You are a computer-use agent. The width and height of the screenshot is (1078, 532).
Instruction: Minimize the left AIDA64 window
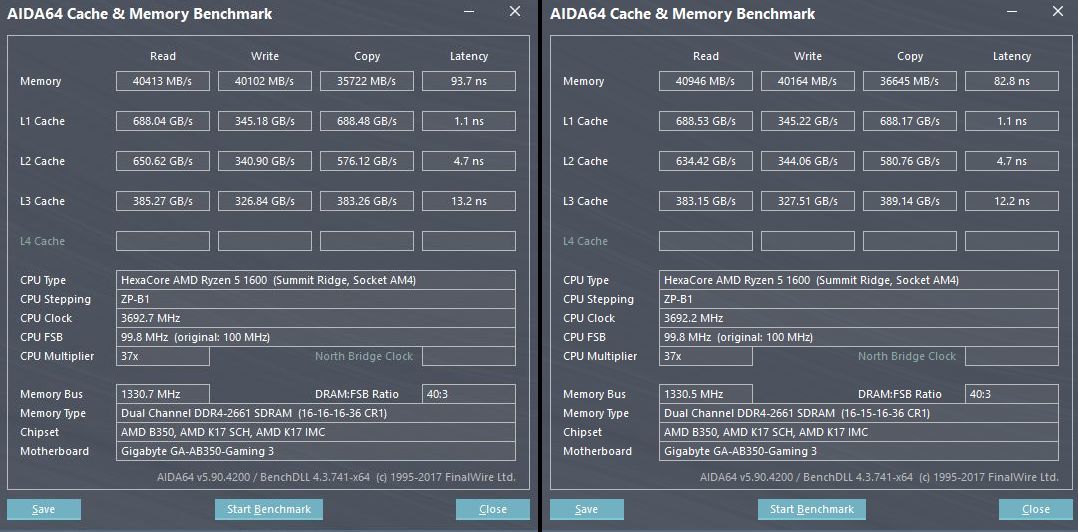[x=468, y=12]
